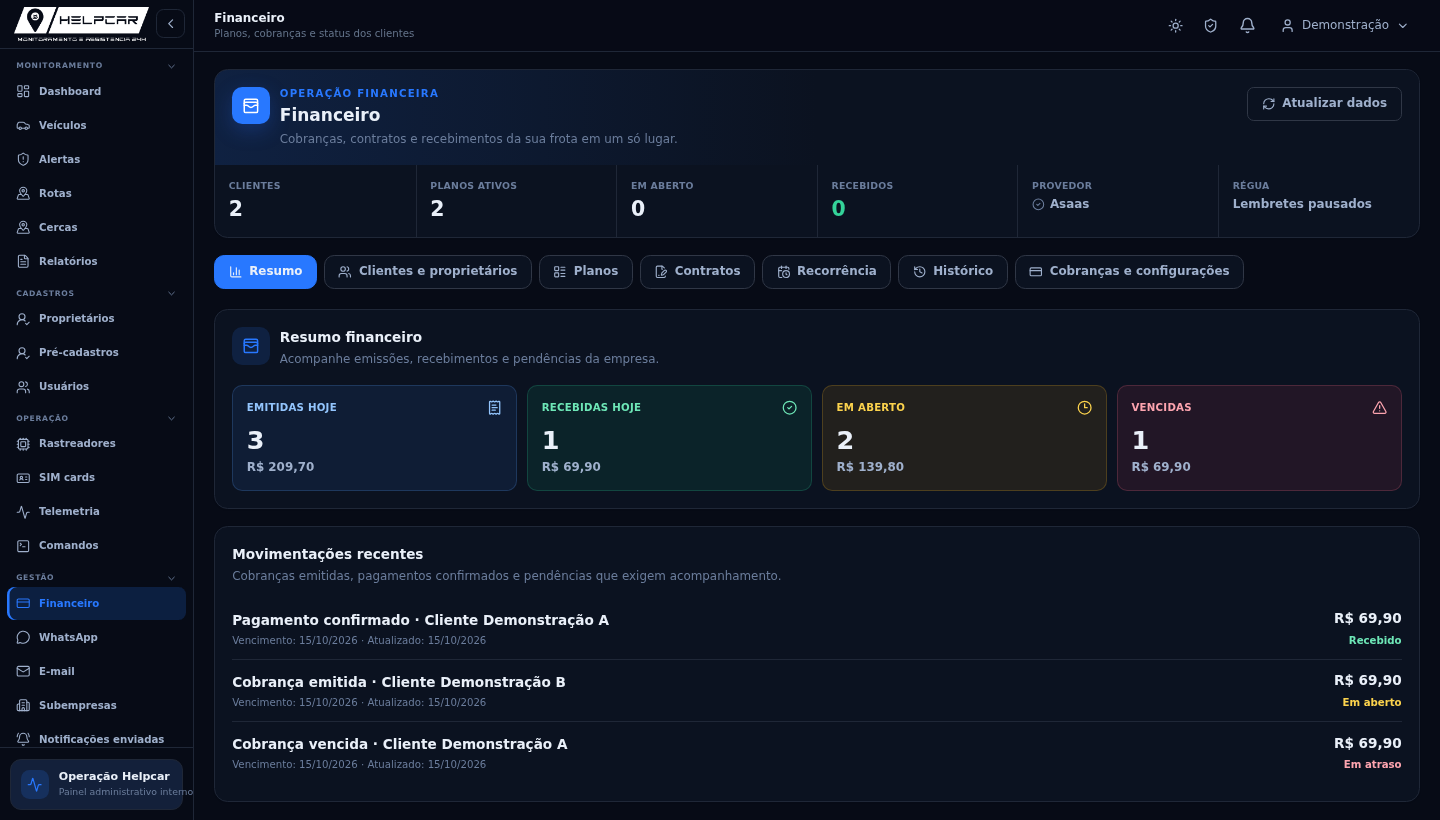
Task: Click the E-mail envelope icon
Action: coord(23,671)
